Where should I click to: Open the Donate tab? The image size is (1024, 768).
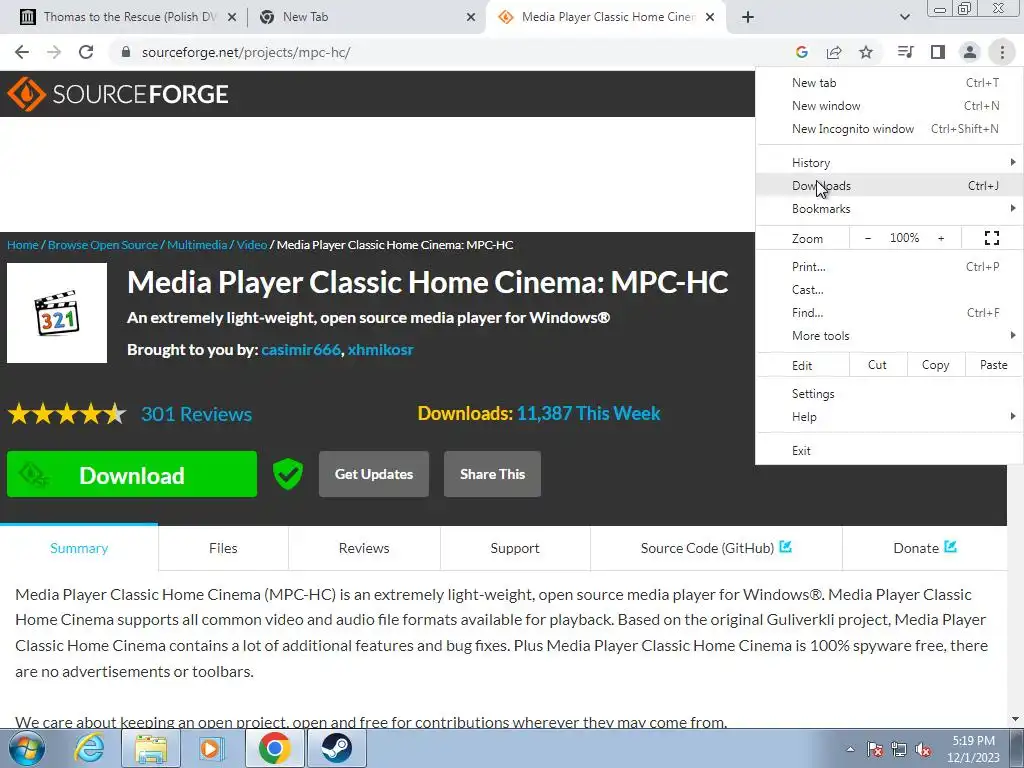click(x=925, y=548)
